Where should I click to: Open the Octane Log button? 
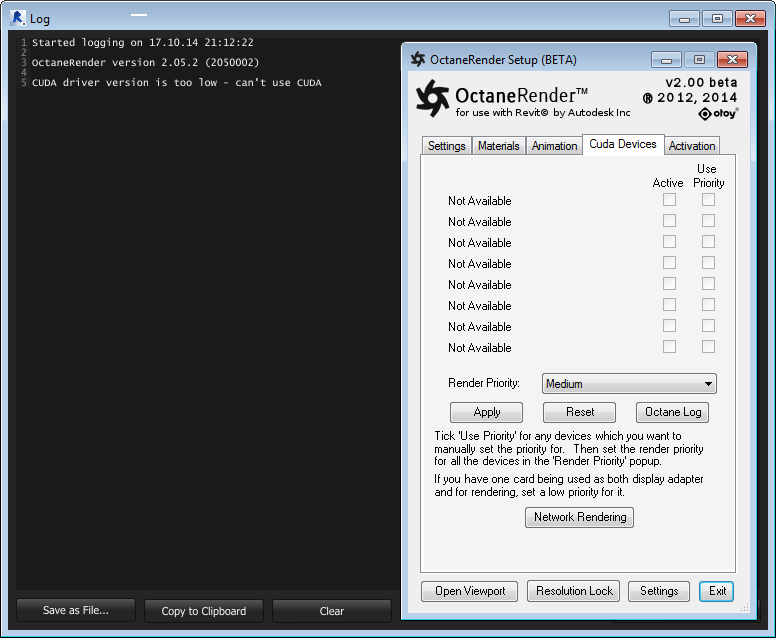coord(673,412)
